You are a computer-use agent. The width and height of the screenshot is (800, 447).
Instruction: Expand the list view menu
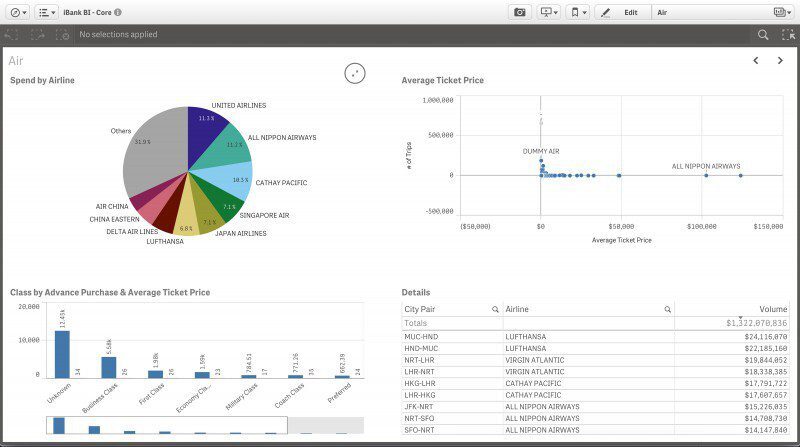pos(47,12)
